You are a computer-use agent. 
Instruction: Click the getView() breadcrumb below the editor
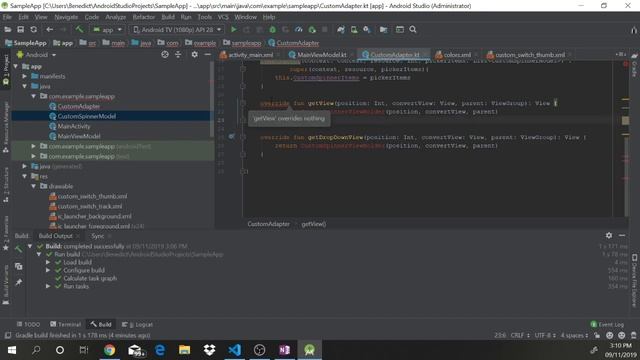pos(313,224)
